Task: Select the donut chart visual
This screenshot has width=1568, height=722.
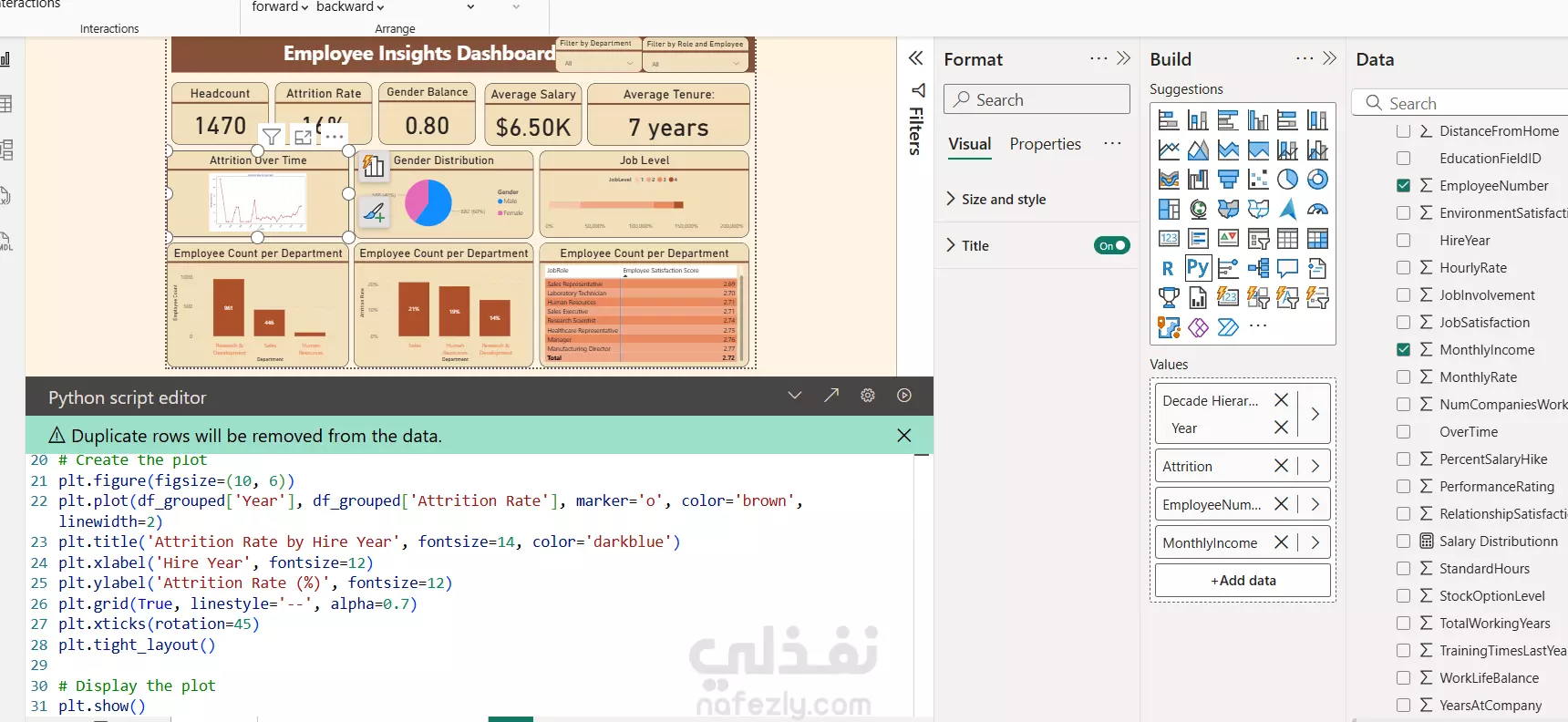Action: tap(1317, 180)
